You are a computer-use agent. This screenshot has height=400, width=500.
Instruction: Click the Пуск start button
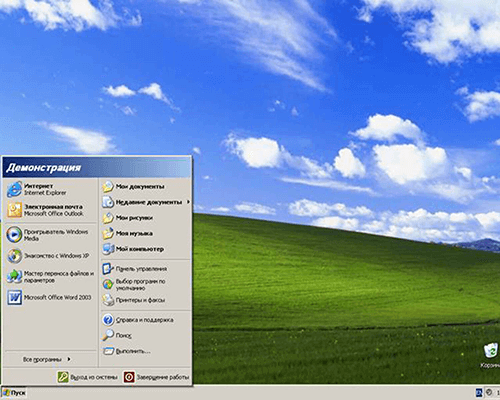click(14, 393)
